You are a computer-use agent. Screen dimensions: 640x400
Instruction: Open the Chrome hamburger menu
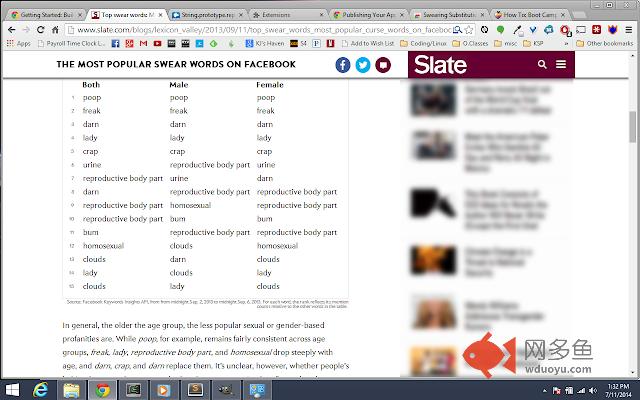(629, 30)
